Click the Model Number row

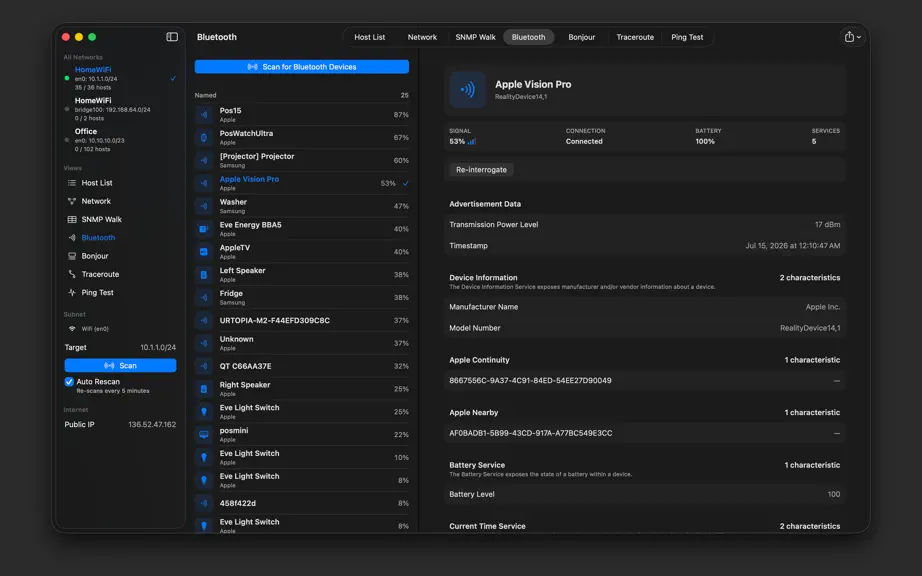644,328
